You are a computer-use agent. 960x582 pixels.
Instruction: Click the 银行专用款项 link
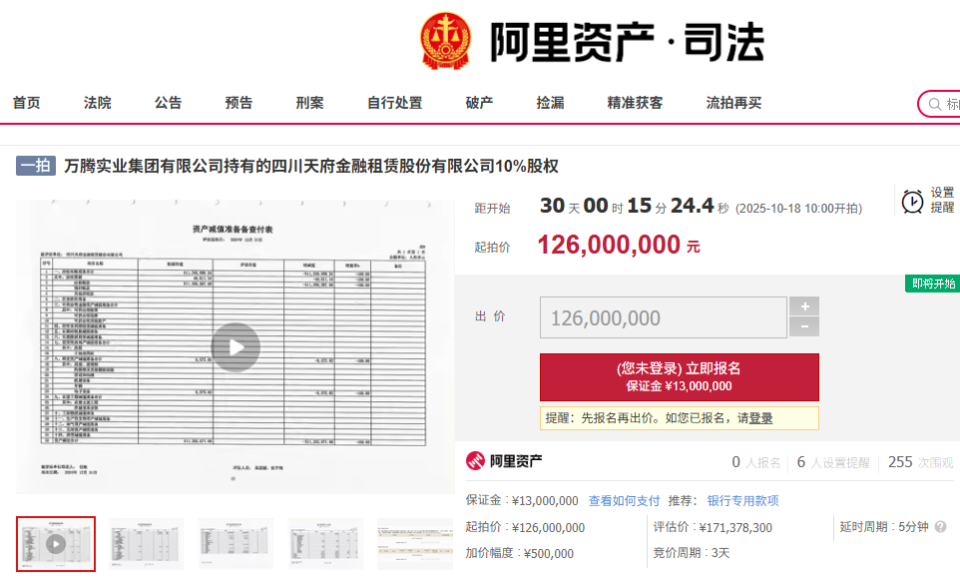tap(743, 501)
